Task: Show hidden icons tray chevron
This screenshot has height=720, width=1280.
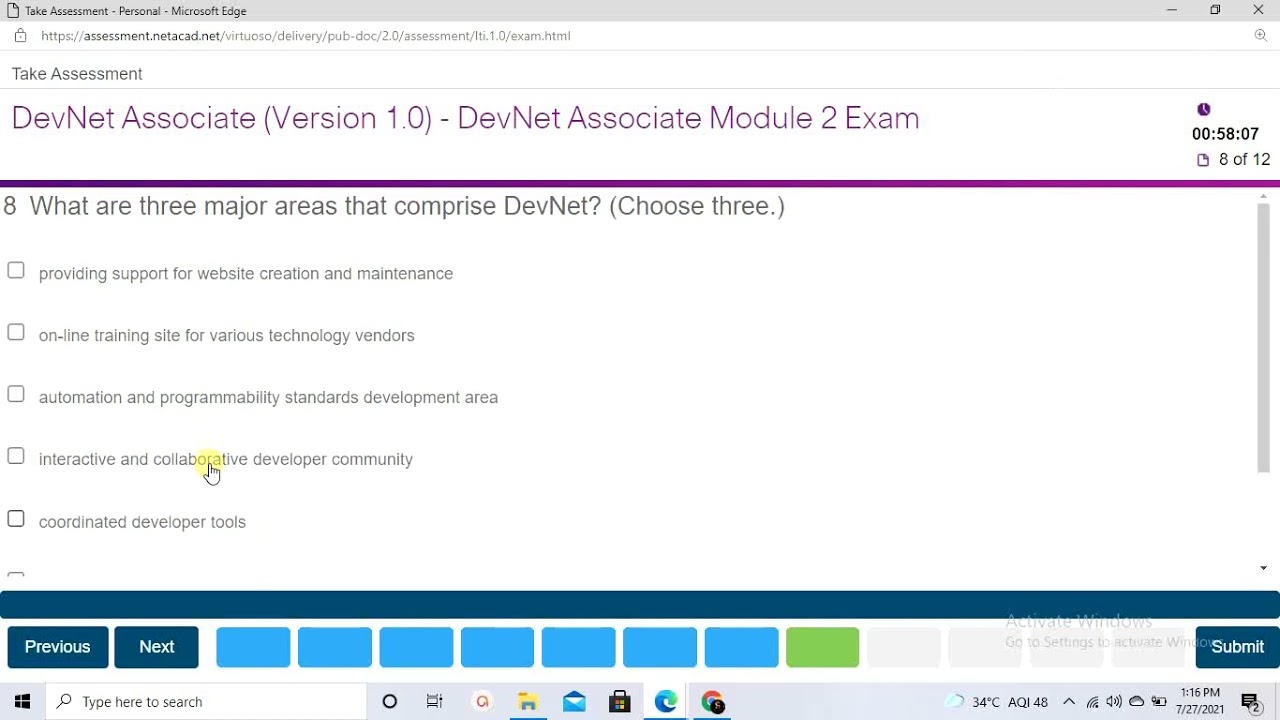Action: [x=1068, y=702]
